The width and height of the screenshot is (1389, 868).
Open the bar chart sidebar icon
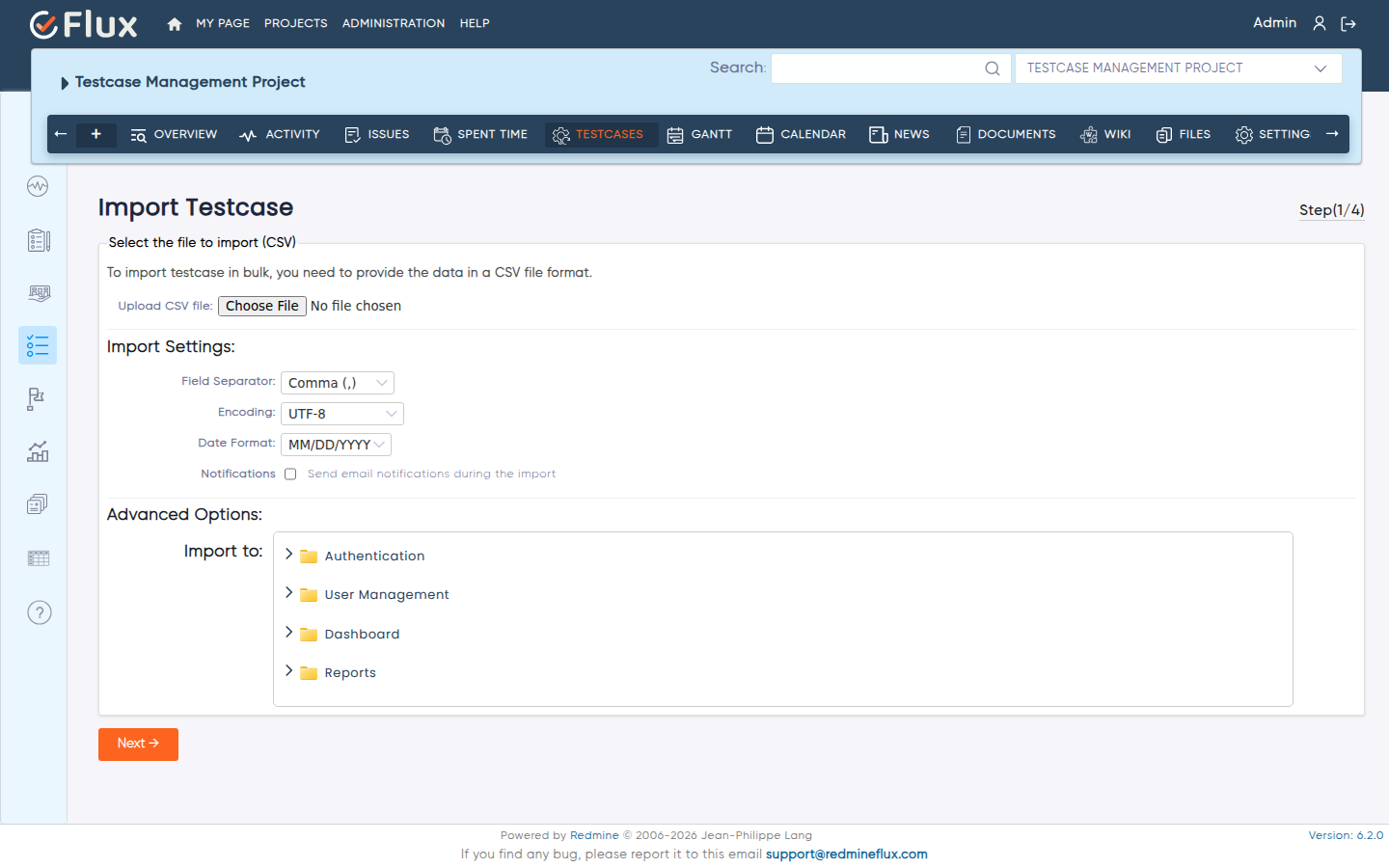click(38, 451)
